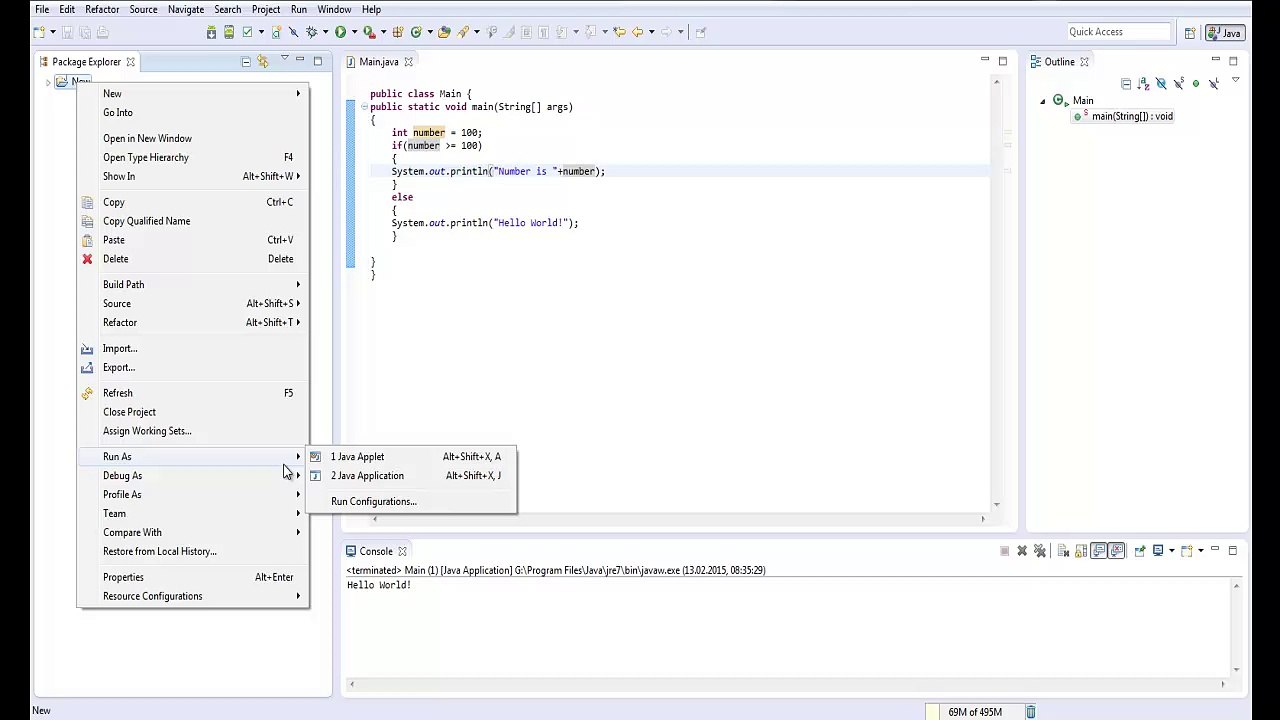
Task: Click Collapse All icon in Outline
Action: point(1126,83)
